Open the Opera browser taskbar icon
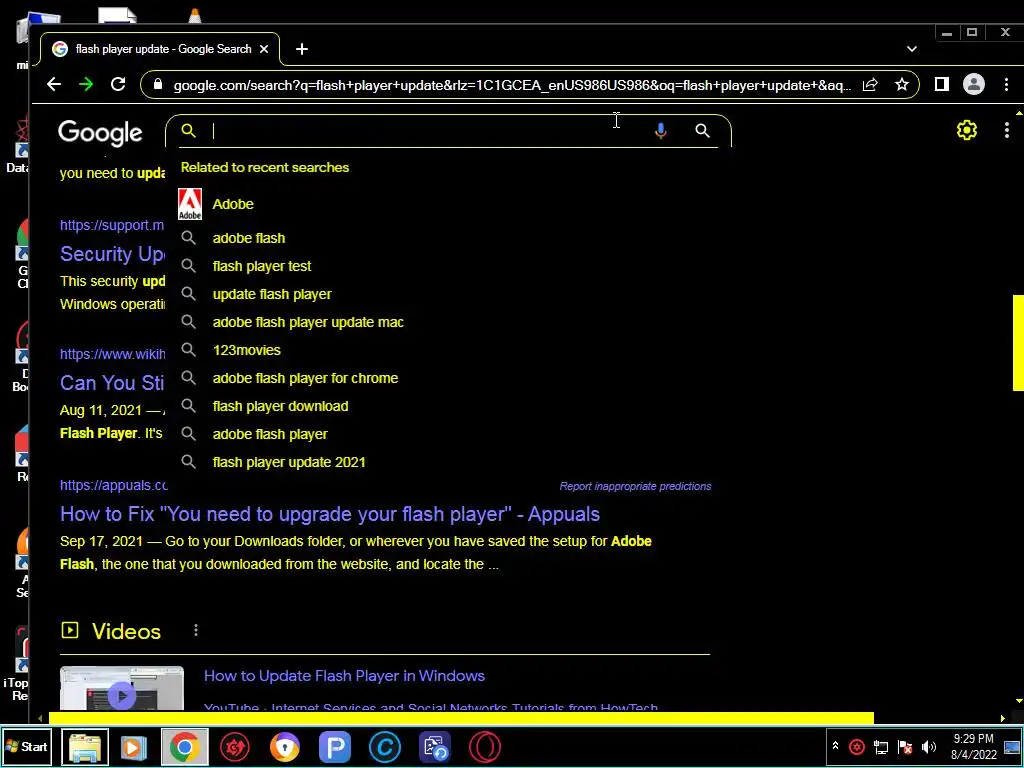 click(x=485, y=747)
